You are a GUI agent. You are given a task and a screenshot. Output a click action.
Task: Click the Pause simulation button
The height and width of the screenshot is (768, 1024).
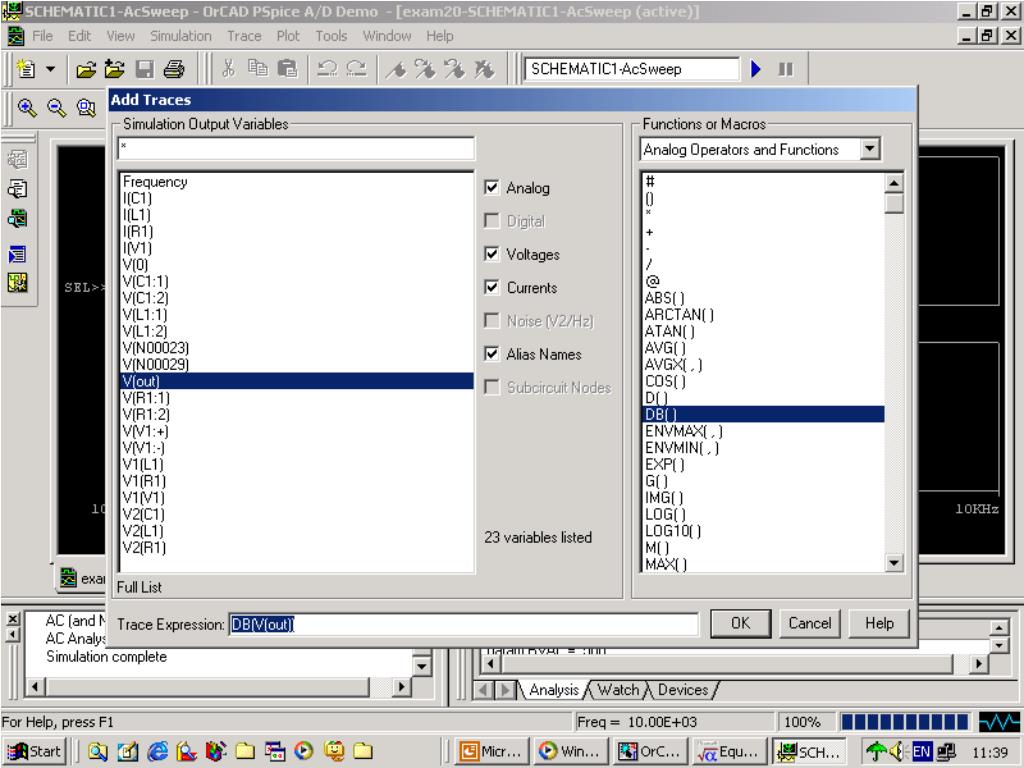785,71
